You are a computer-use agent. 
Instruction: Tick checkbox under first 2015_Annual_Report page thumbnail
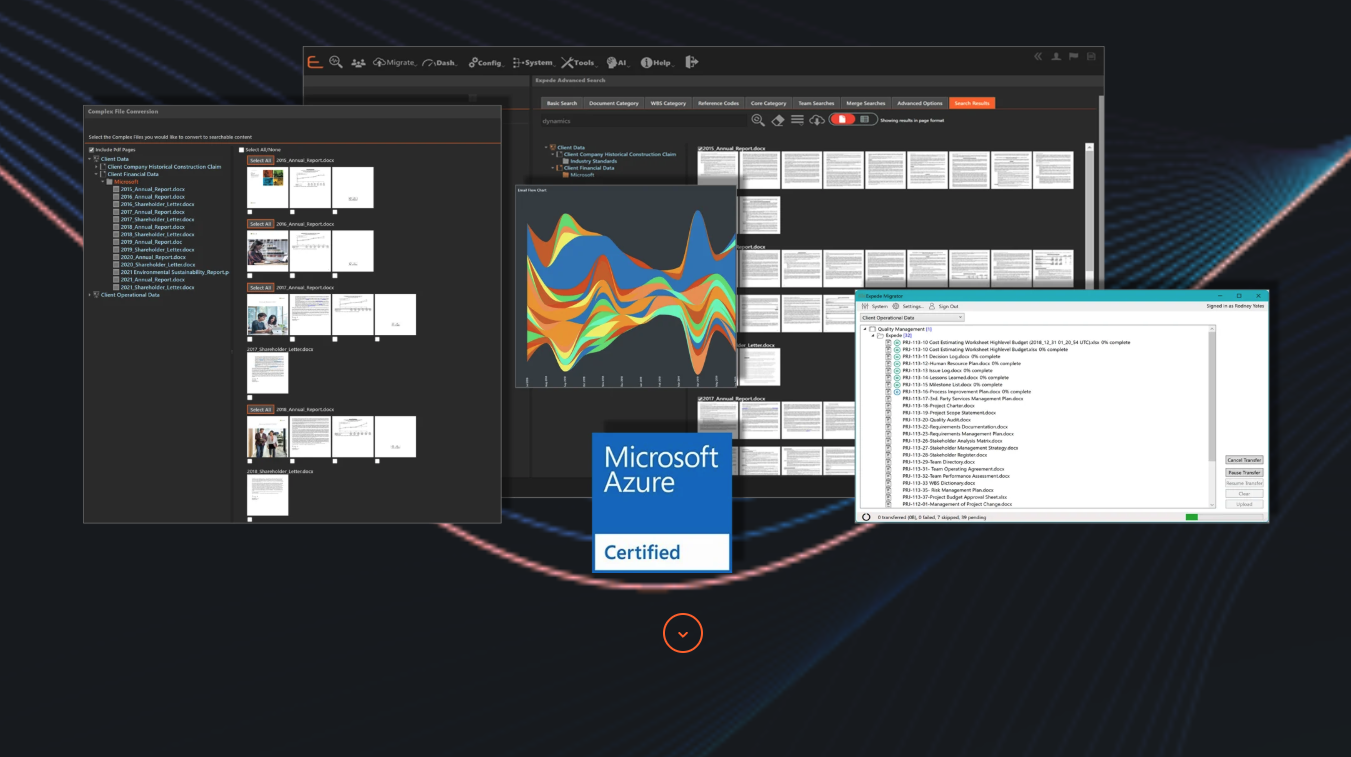(250, 212)
